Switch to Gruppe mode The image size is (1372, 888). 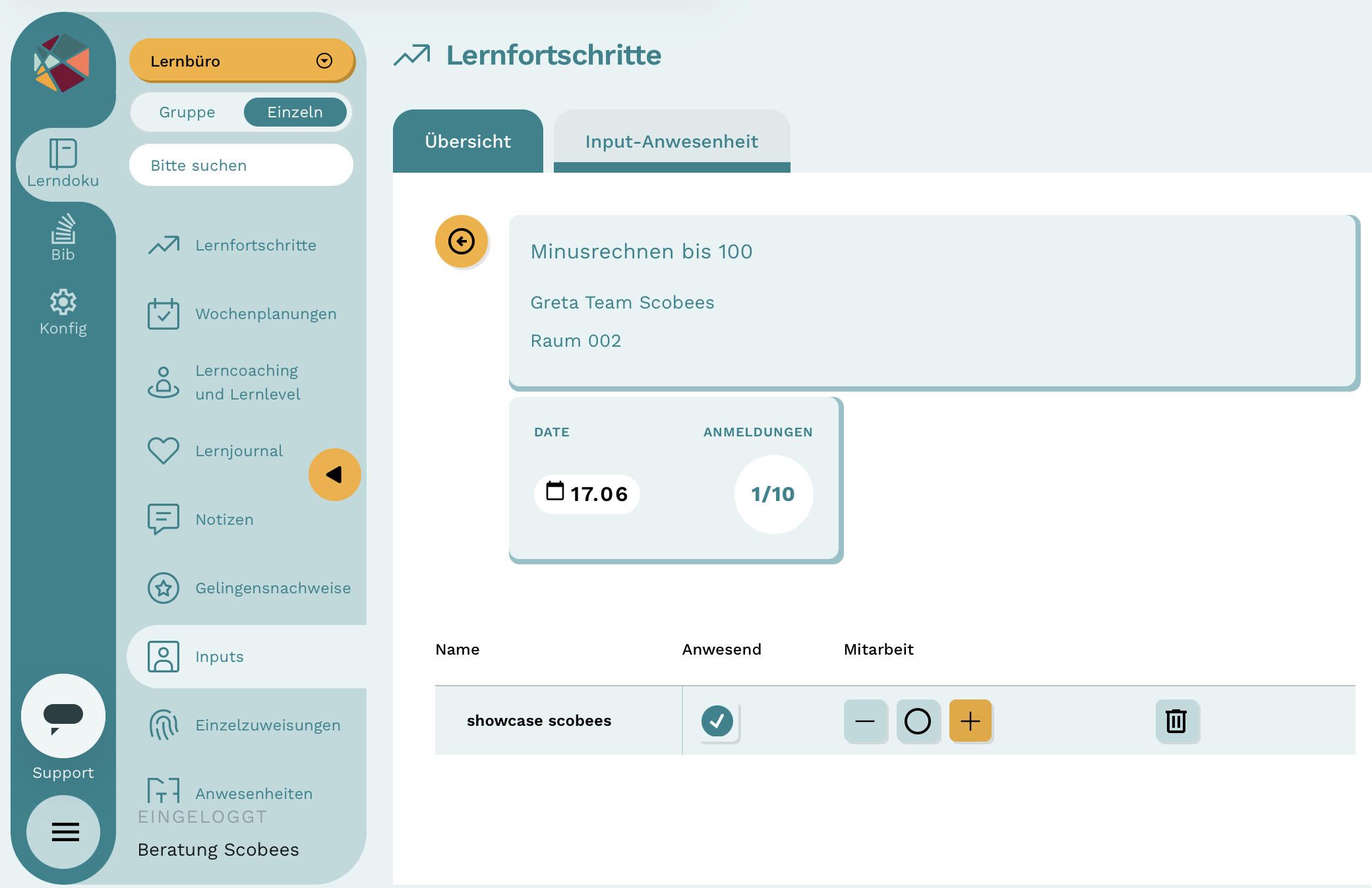point(187,112)
